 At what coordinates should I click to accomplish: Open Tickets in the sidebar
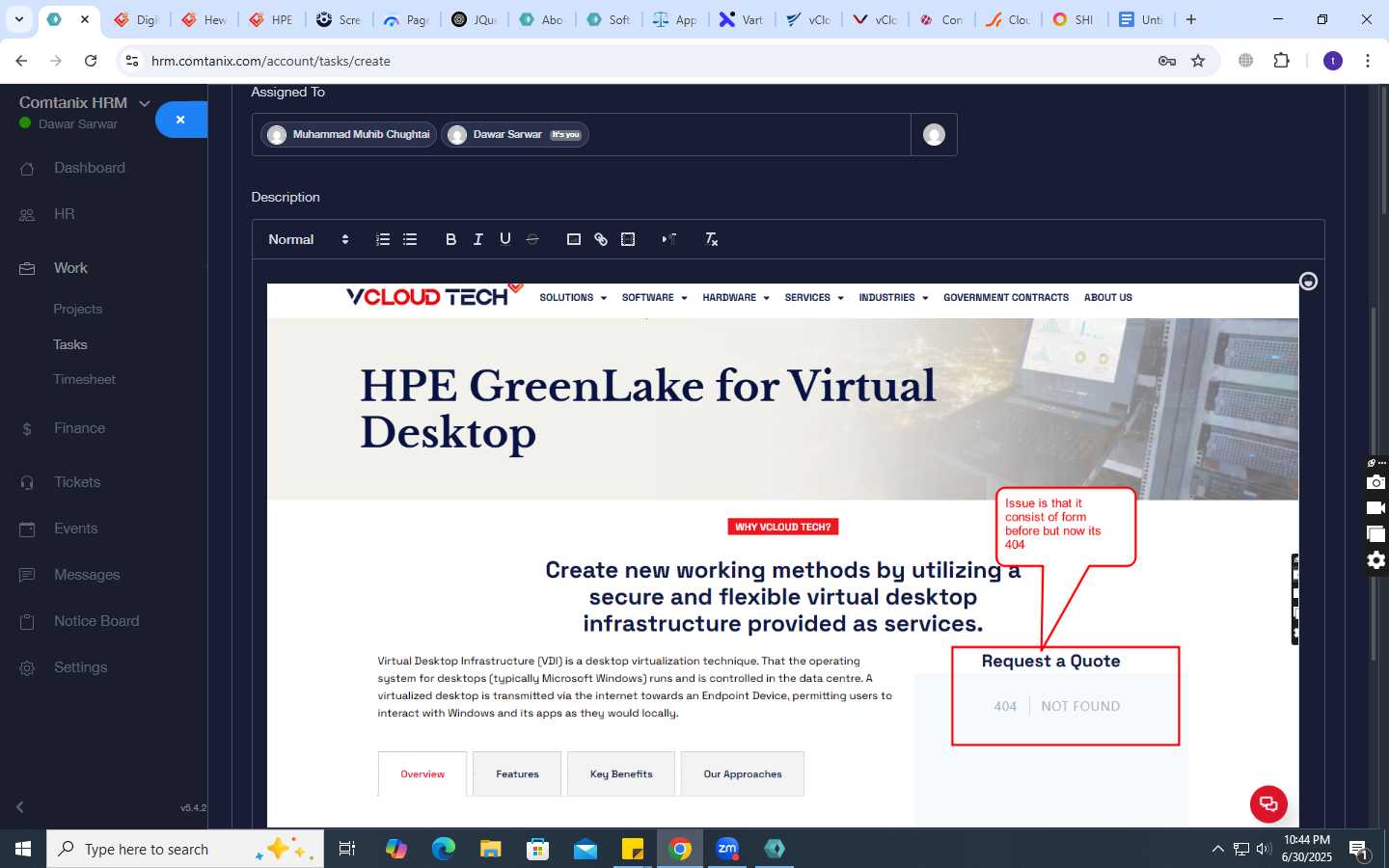point(77,482)
